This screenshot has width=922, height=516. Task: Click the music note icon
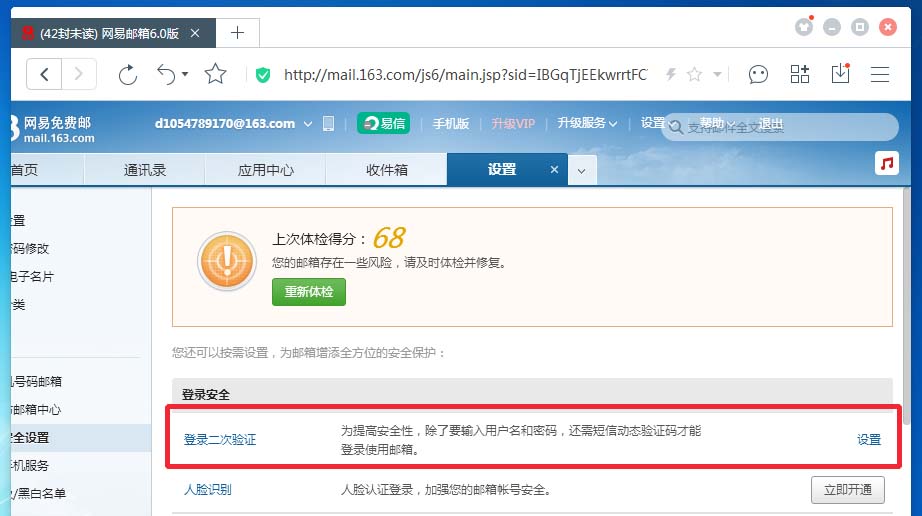887,163
